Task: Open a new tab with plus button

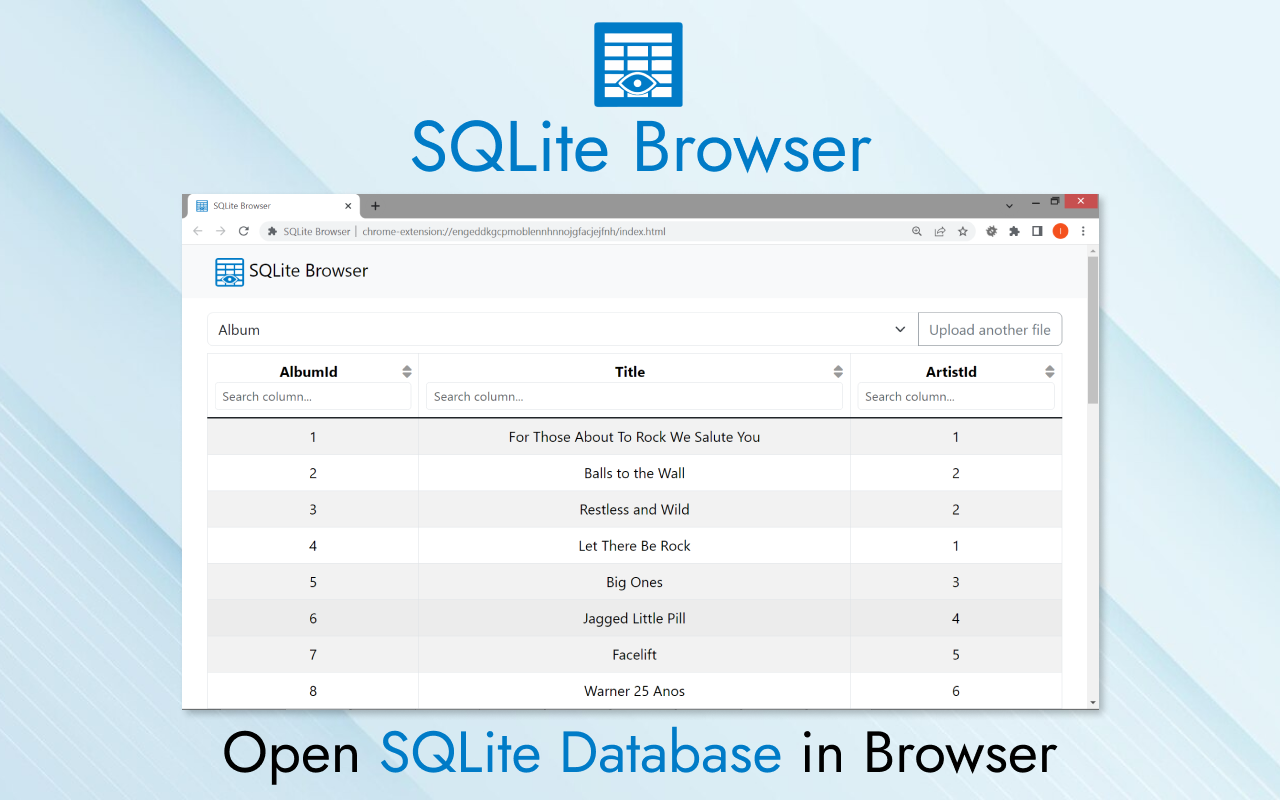Action: [x=376, y=206]
